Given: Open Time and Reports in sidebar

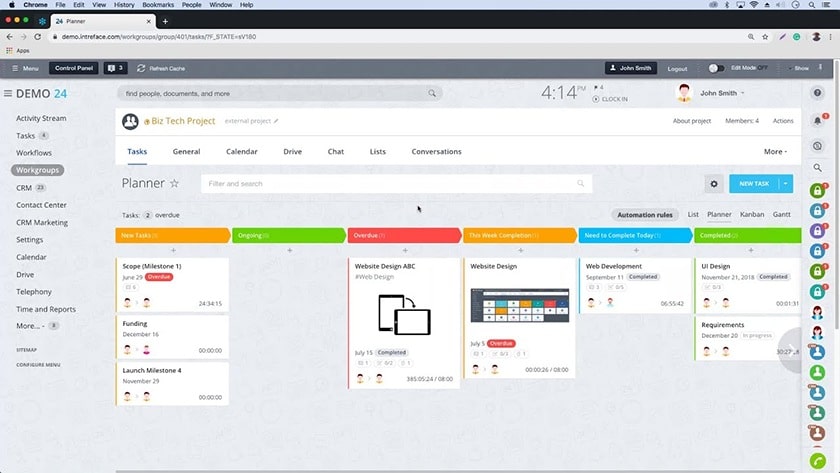Looking at the screenshot, I should point(46,309).
